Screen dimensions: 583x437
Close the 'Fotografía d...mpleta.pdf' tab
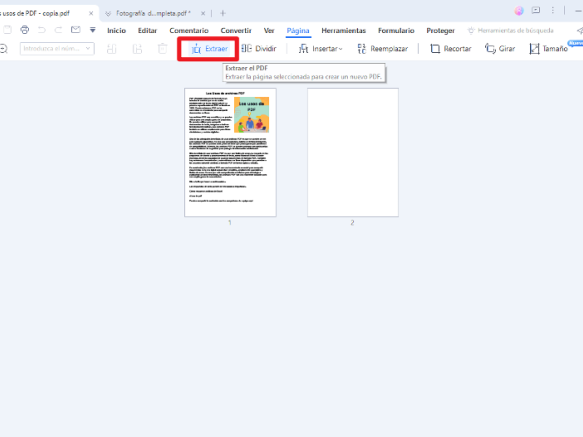point(203,13)
